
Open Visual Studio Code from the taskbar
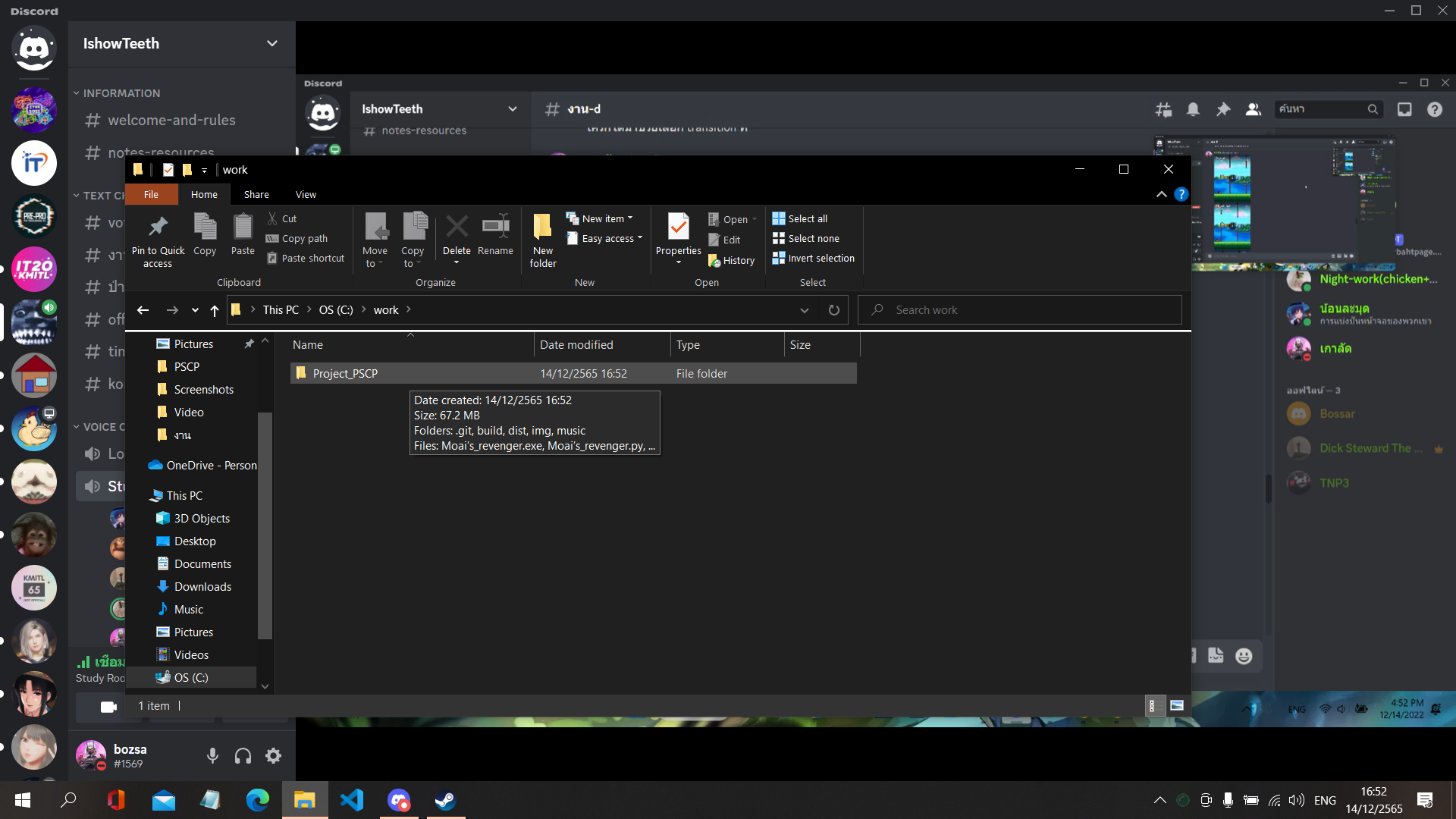pos(352,800)
